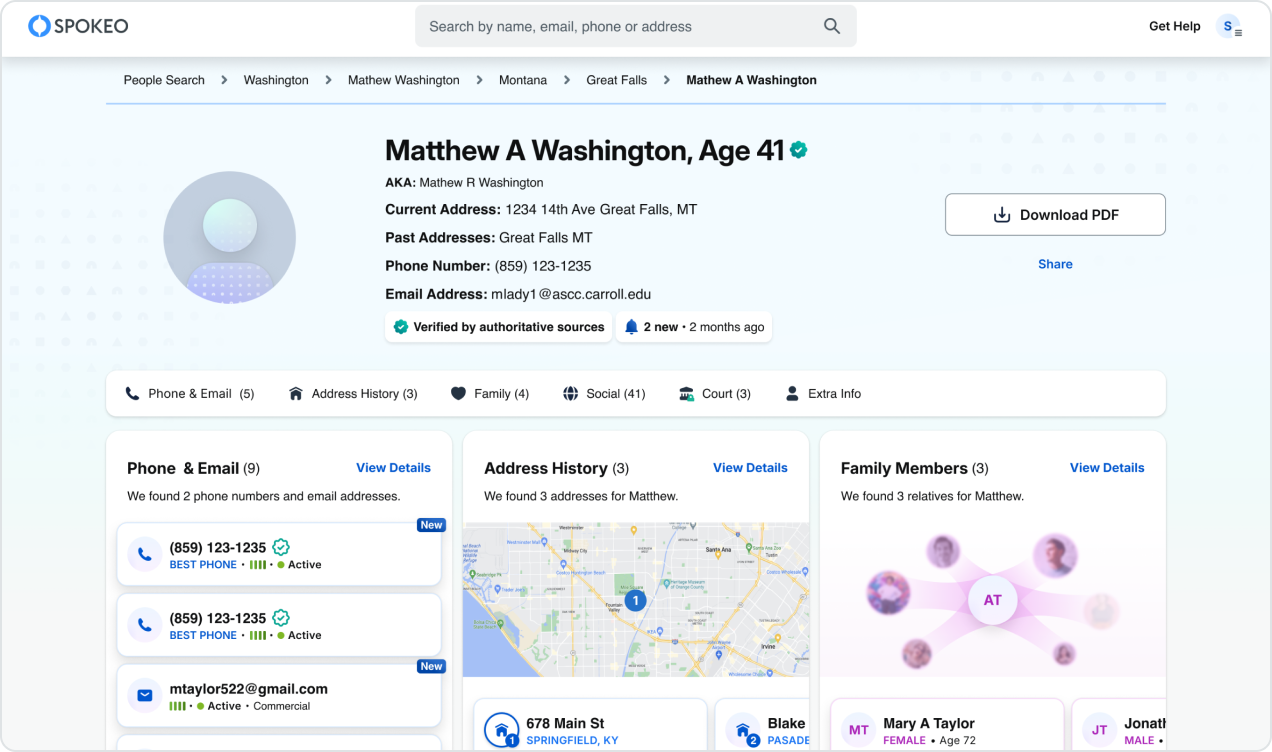This screenshot has width=1272, height=752.
Task: Click the bell icon for new alerts
Action: tap(631, 327)
